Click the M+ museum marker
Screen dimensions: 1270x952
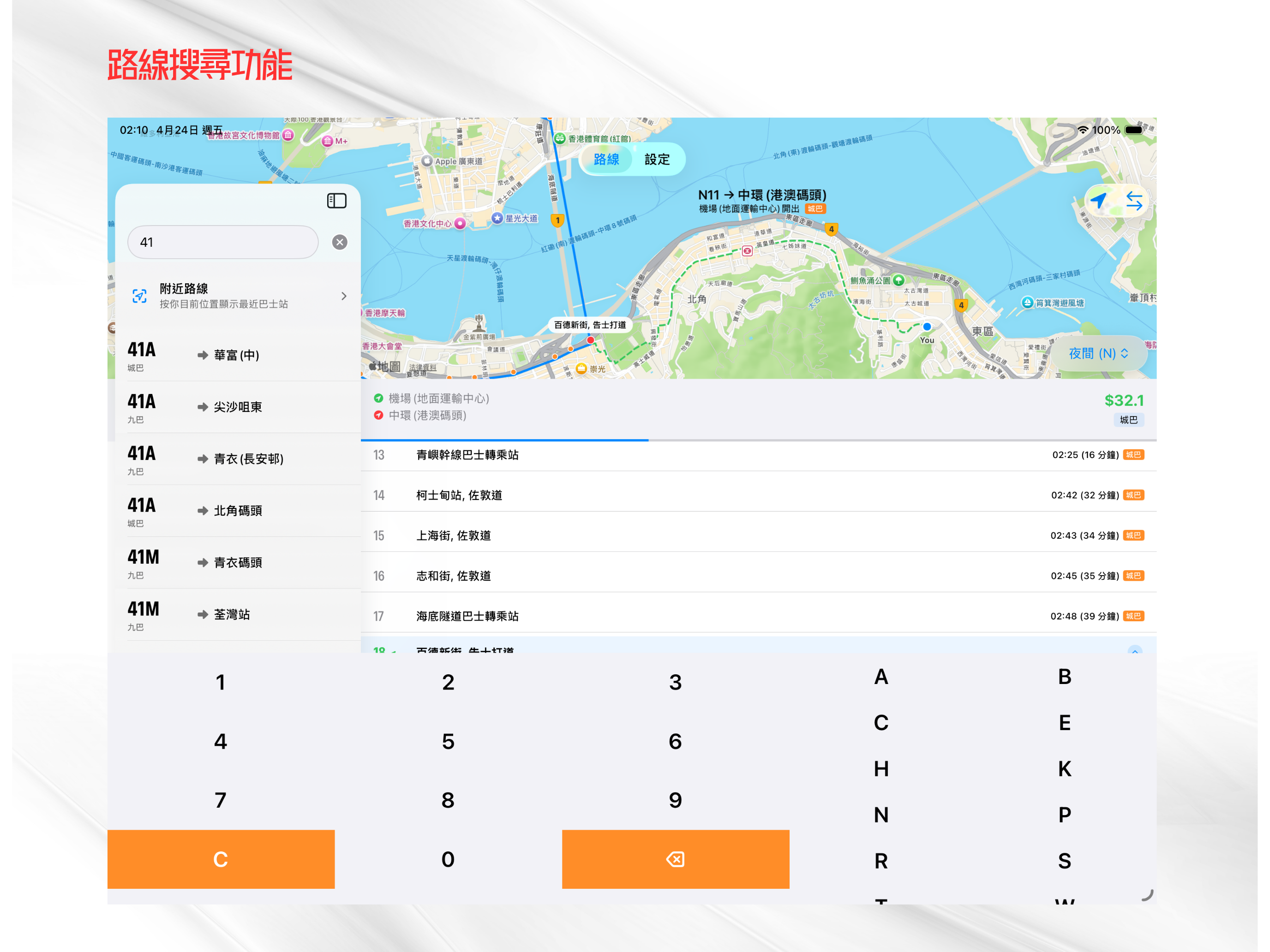[327, 141]
